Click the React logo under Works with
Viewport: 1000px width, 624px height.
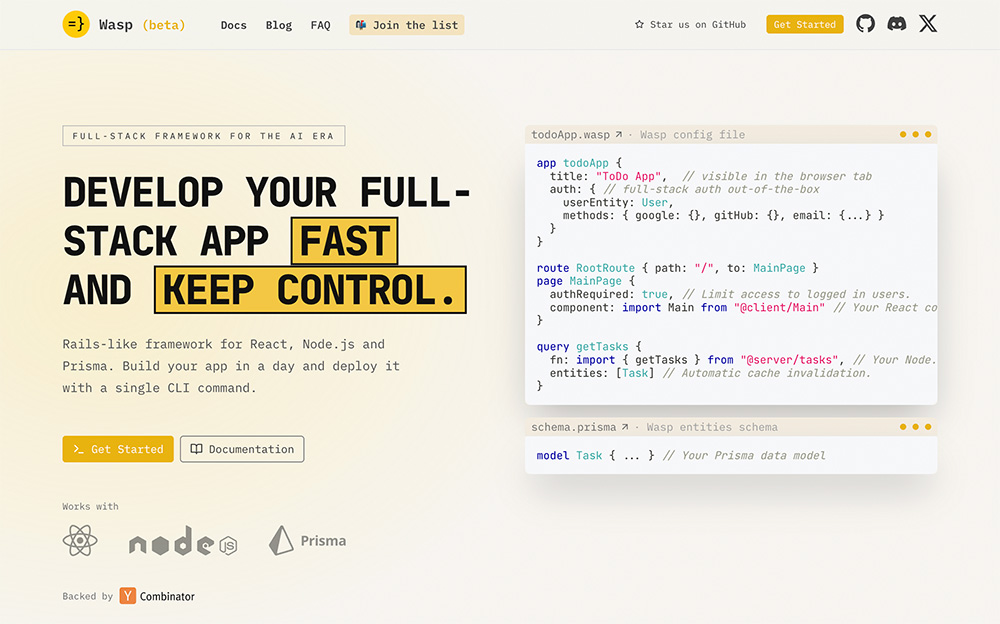pos(80,541)
